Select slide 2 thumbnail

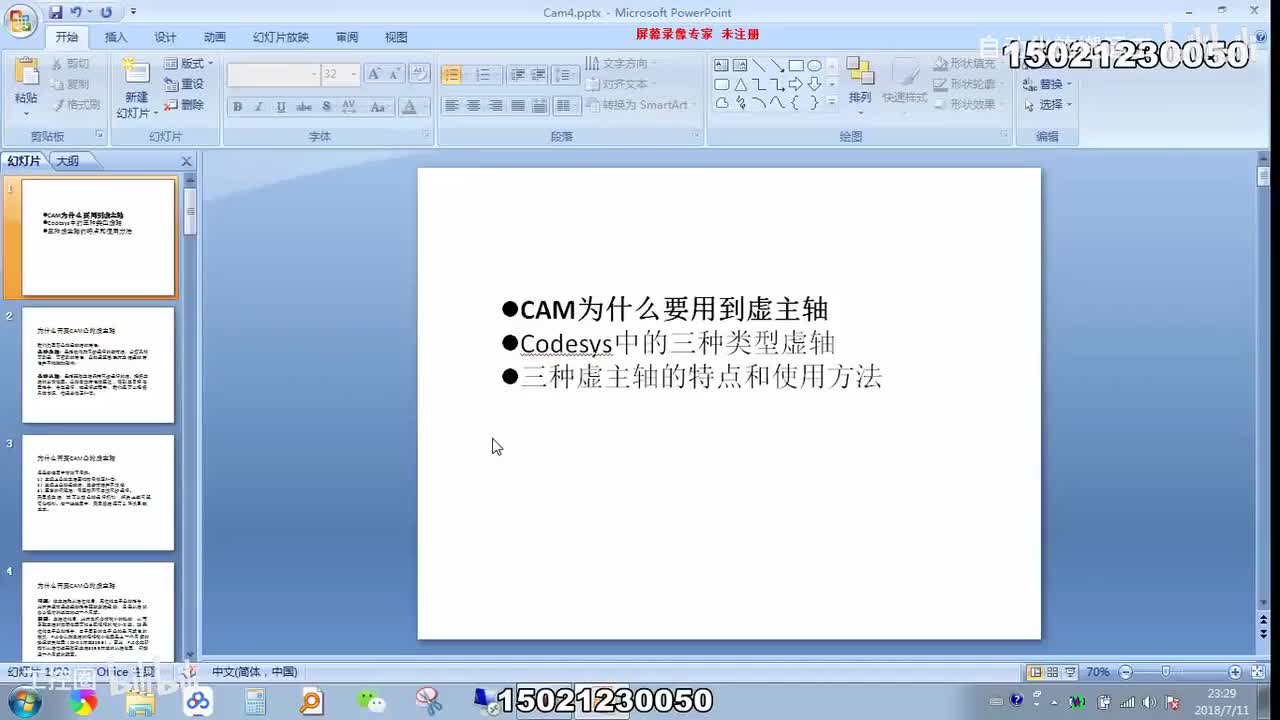click(98, 365)
